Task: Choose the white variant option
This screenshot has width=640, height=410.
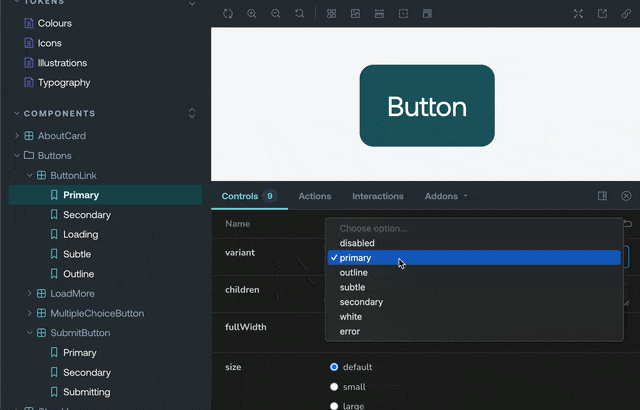Action: click(474, 317)
